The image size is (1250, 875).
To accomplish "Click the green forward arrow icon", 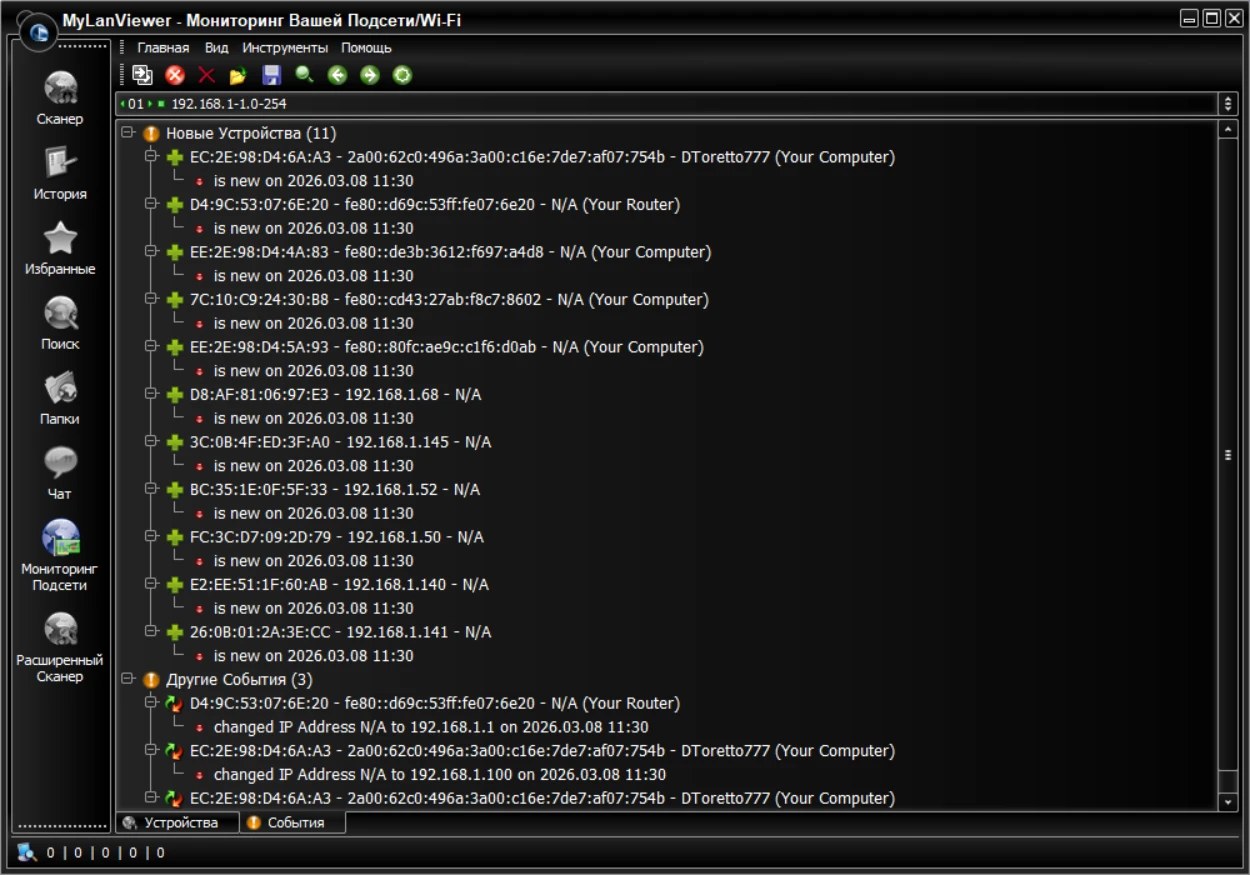I will click(x=370, y=75).
